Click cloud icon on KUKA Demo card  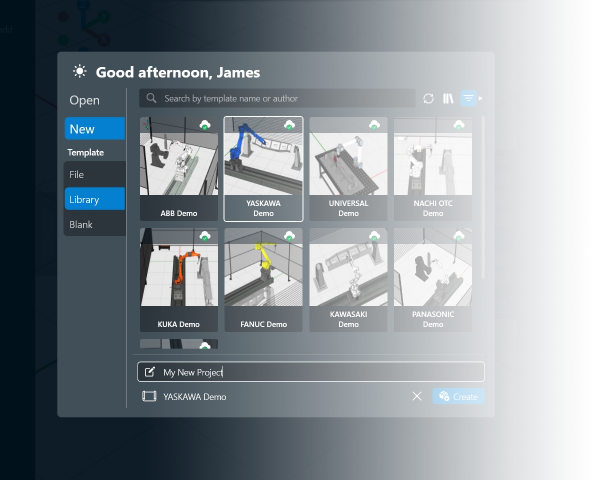tap(205, 236)
